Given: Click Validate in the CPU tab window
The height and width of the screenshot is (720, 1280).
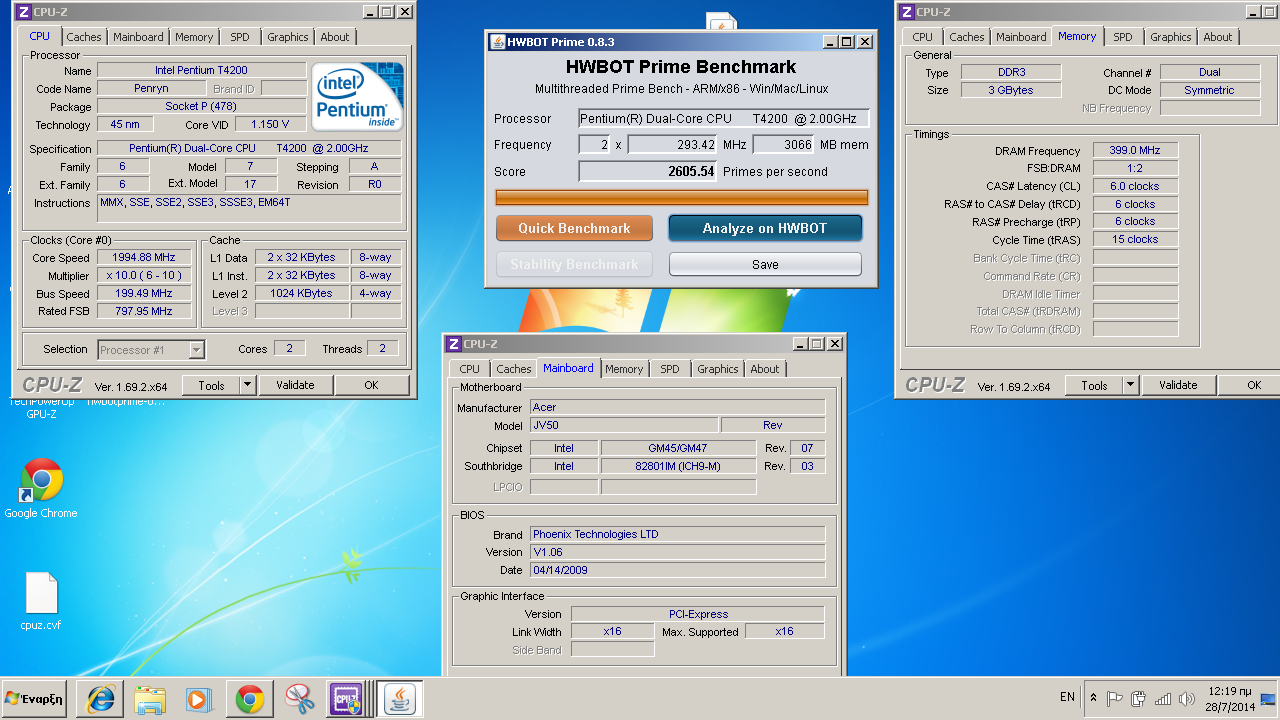Looking at the screenshot, I should (x=295, y=385).
